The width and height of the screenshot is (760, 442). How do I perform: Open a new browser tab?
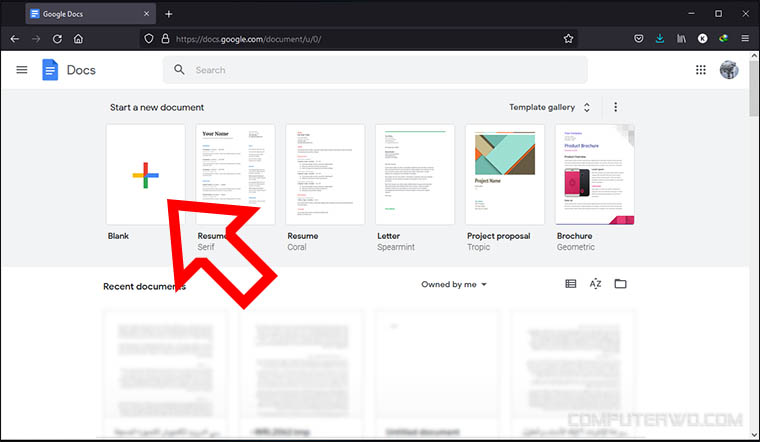[169, 14]
